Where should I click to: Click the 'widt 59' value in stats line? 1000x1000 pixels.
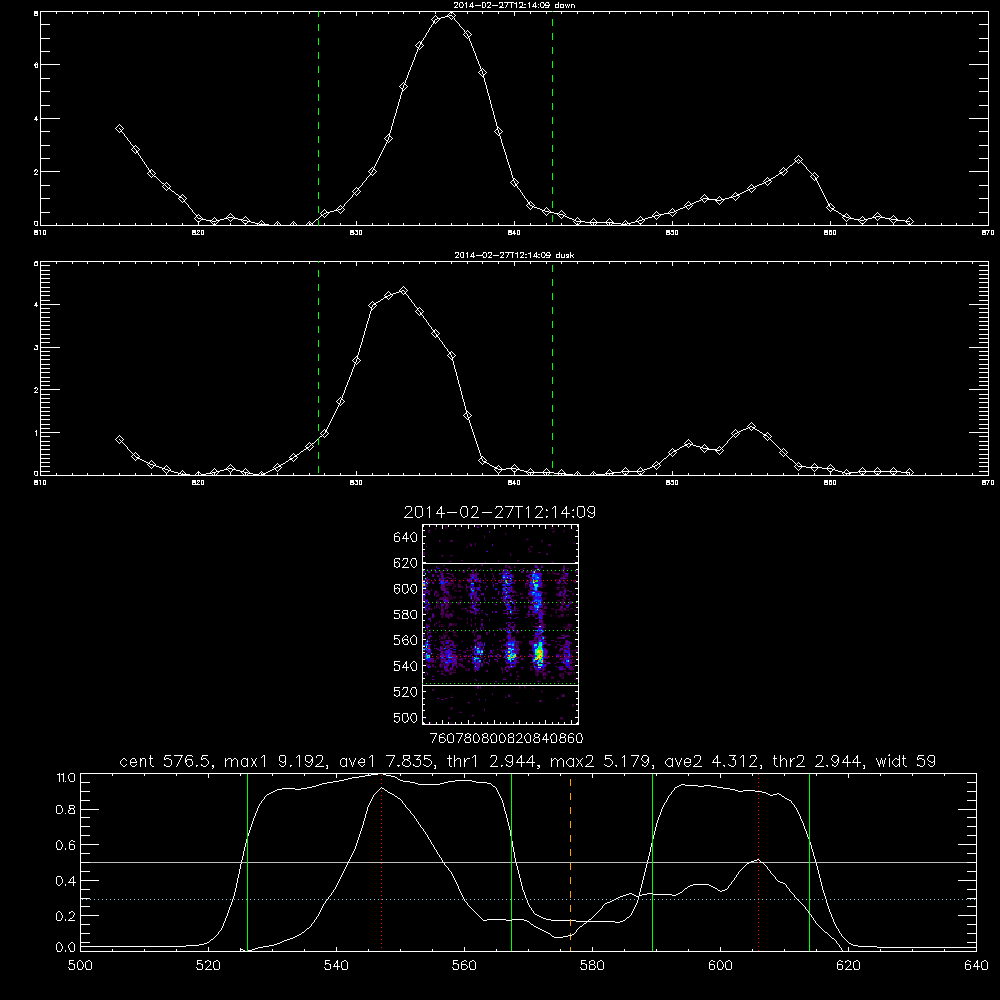pos(906,761)
